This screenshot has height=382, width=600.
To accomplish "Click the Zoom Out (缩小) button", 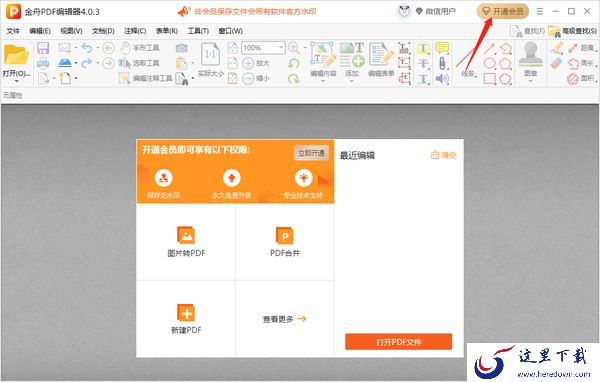I will coord(256,78).
